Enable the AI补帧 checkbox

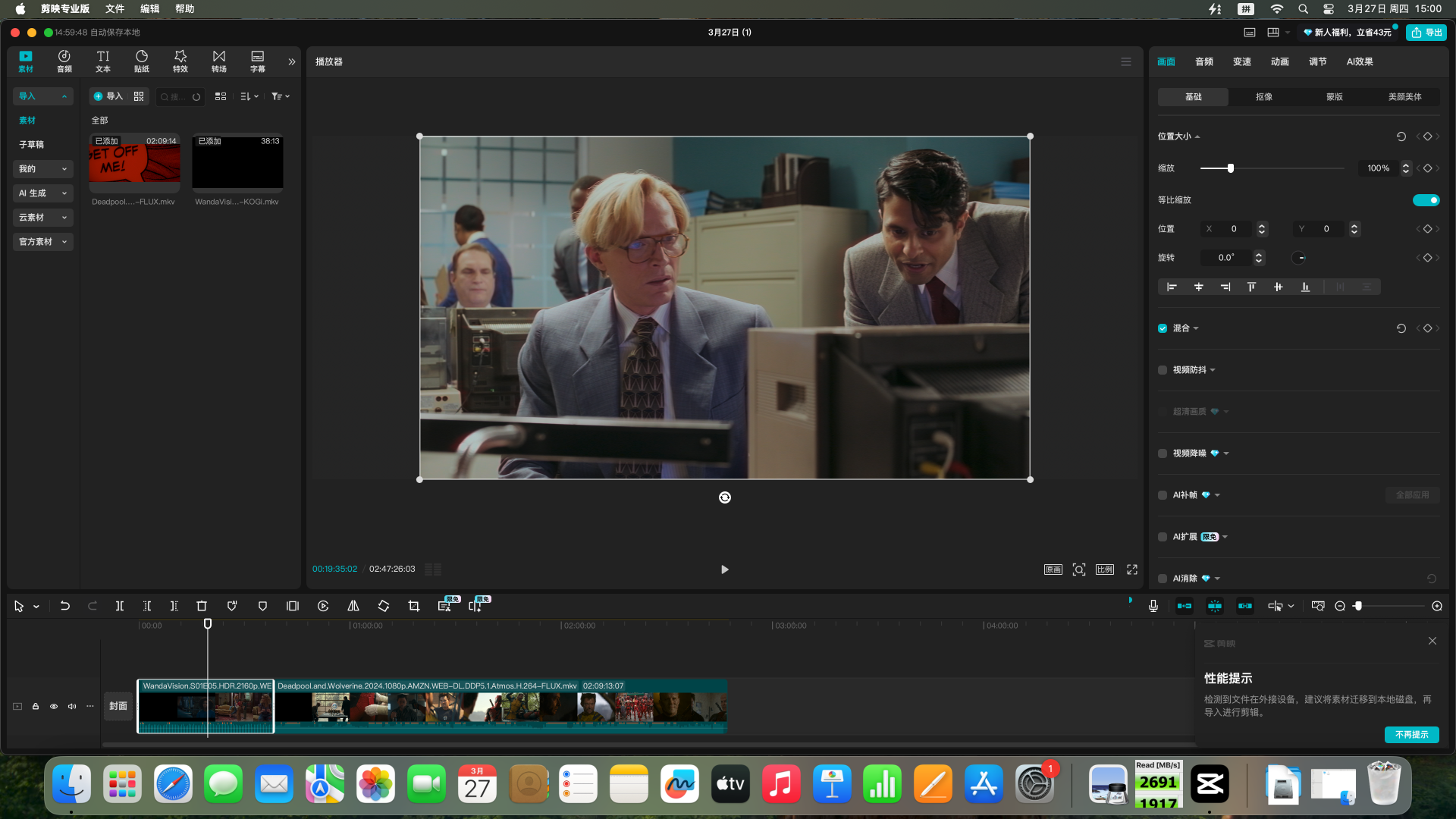tap(1163, 495)
